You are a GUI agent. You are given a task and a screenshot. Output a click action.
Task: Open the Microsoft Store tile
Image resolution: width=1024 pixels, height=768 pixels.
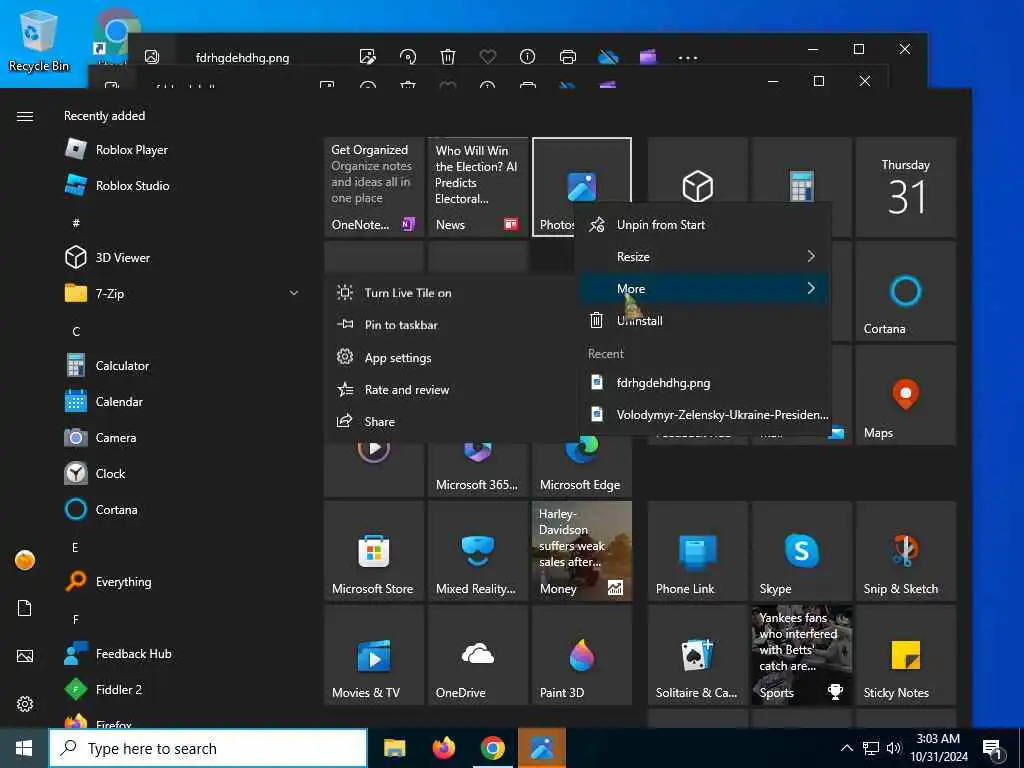point(374,551)
